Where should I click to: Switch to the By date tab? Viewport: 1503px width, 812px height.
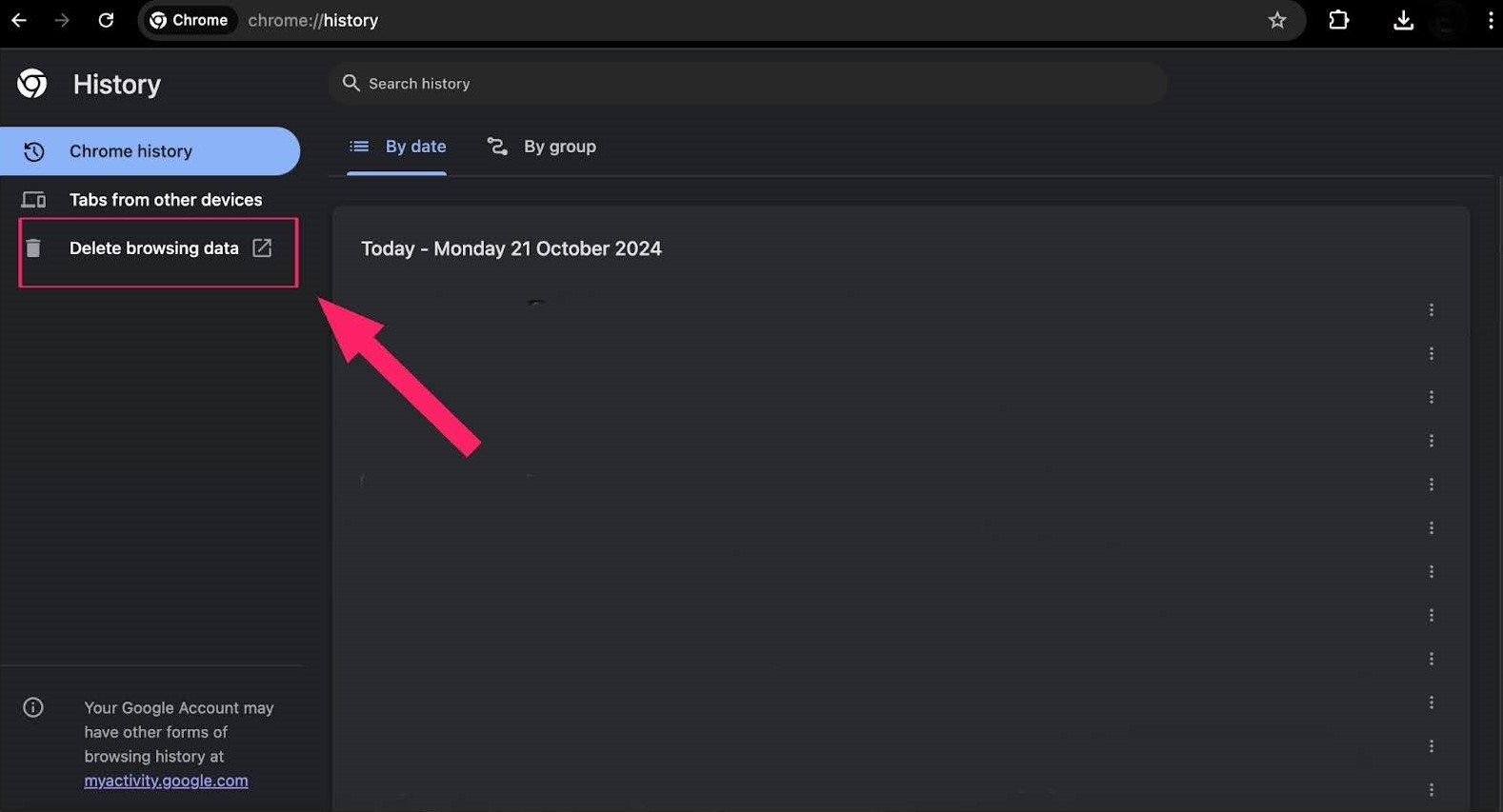(x=397, y=147)
